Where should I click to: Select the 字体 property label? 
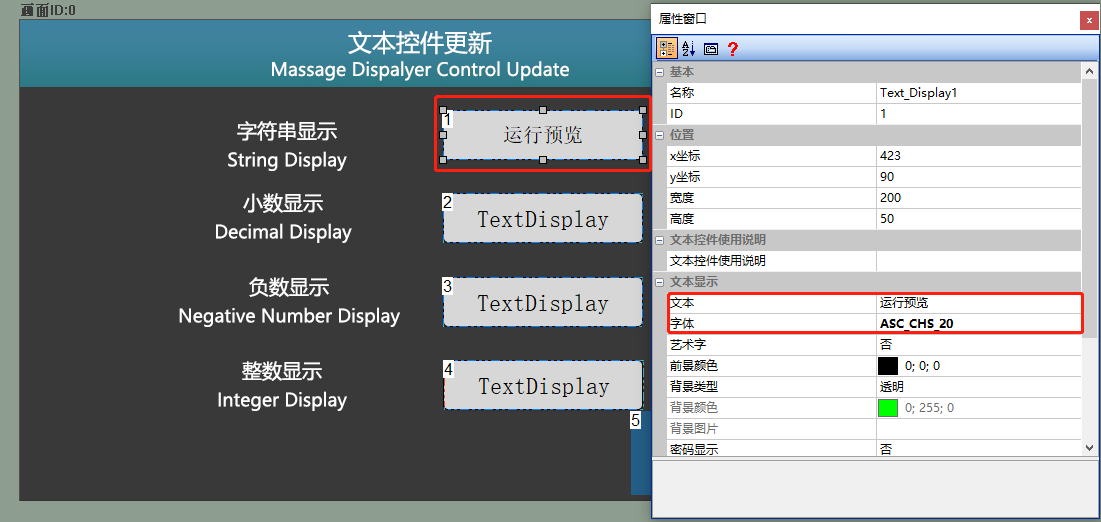point(682,324)
